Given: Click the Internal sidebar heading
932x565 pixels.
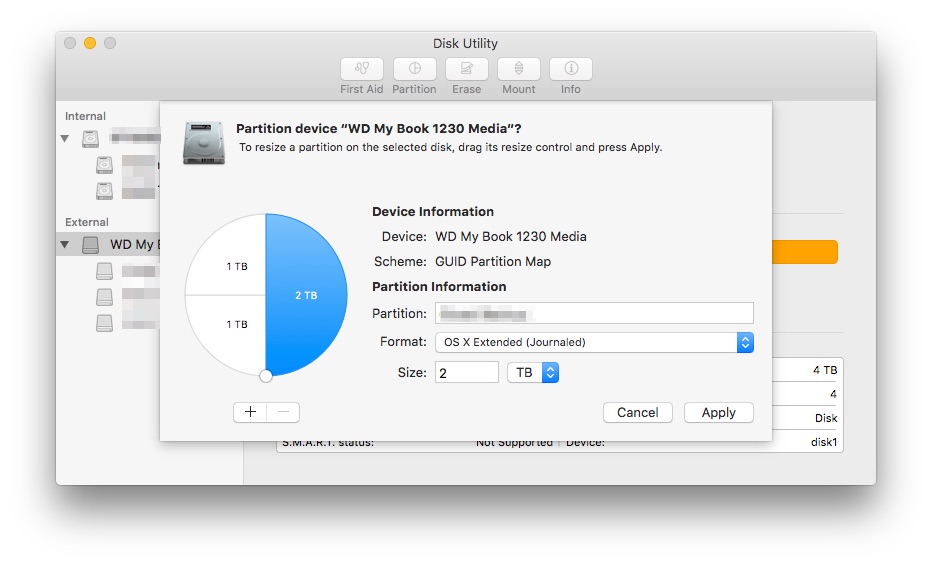Looking at the screenshot, I should pos(86,116).
